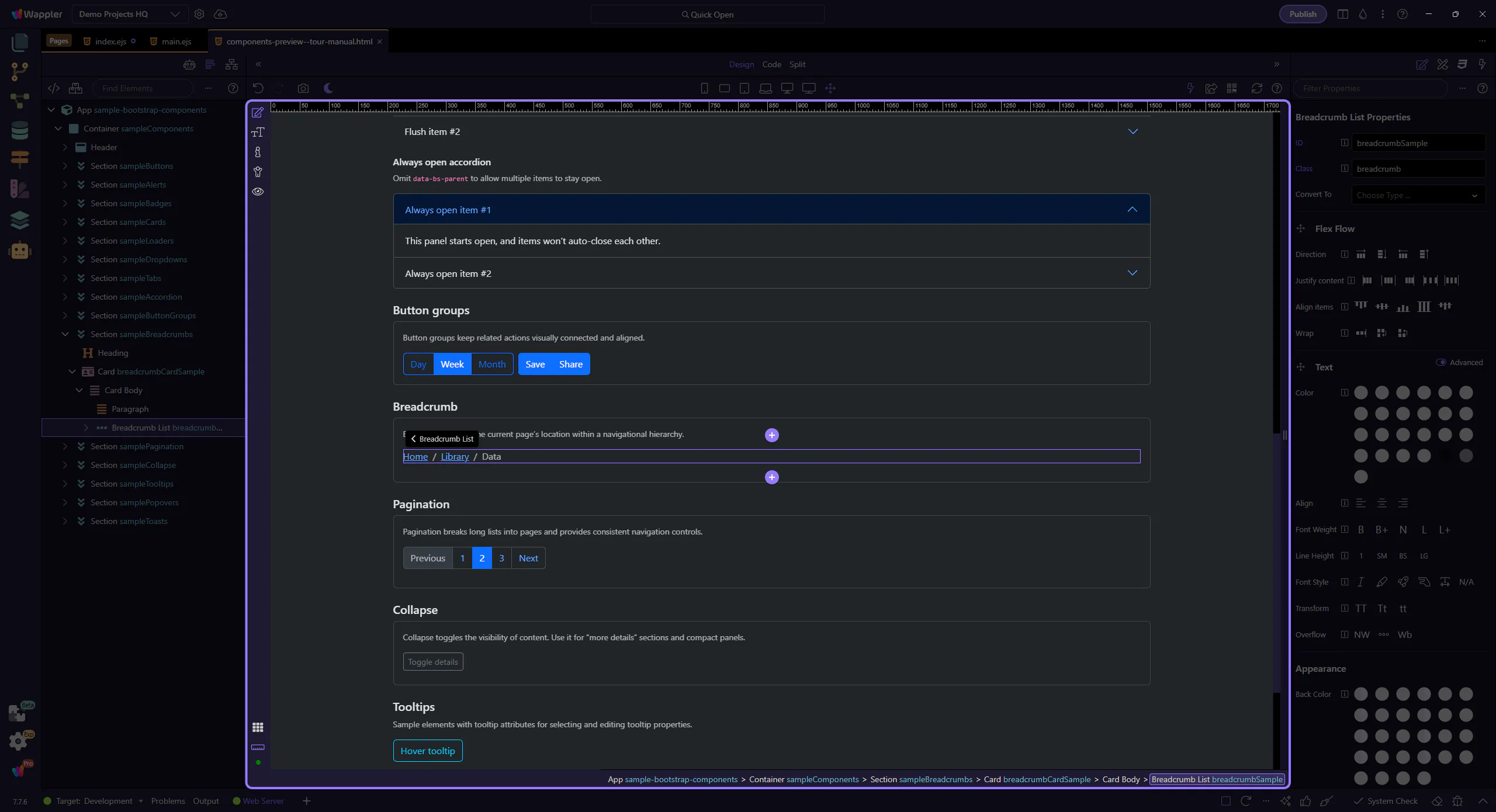Open the index.ejs file tab
Screen dimensions: 1496x812
click(110, 41)
